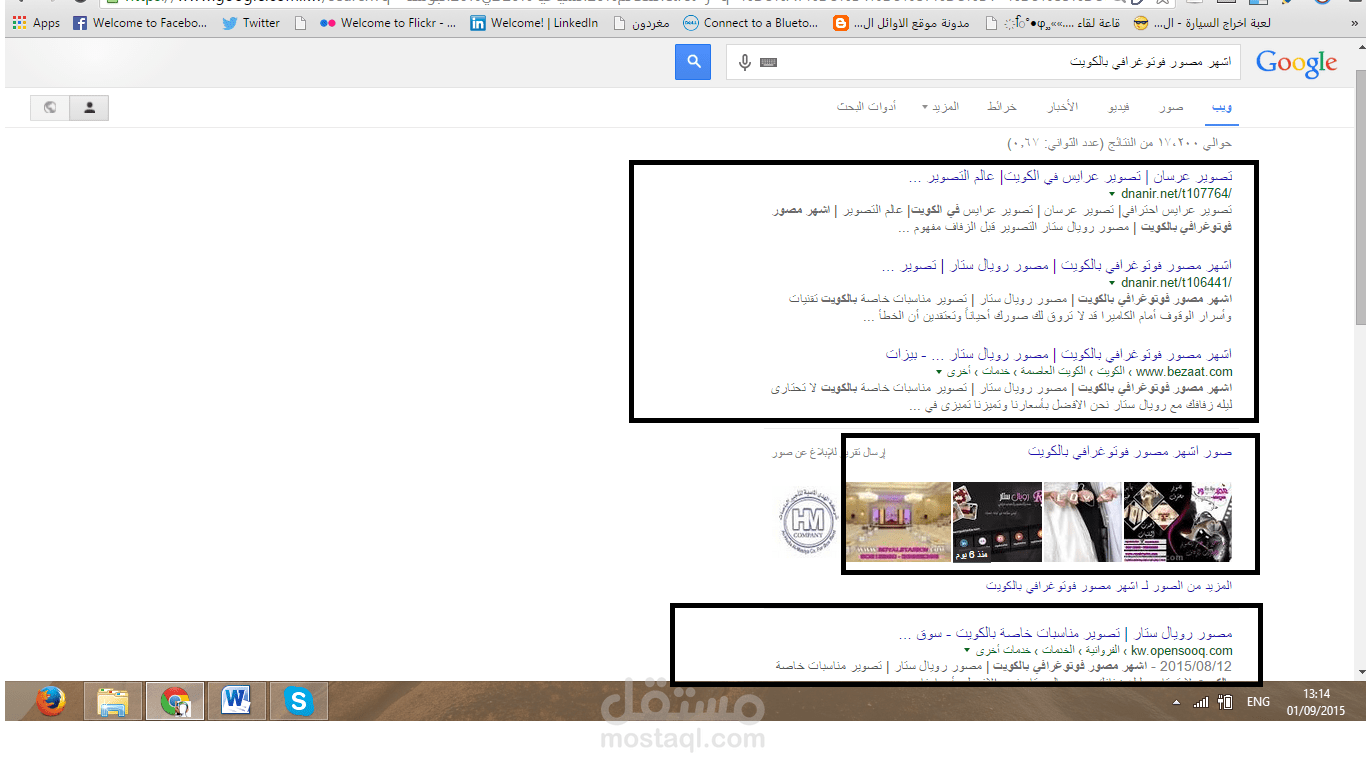Open أدوات البحث search tools
The width and height of the screenshot is (1366, 768).
[867, 107]
